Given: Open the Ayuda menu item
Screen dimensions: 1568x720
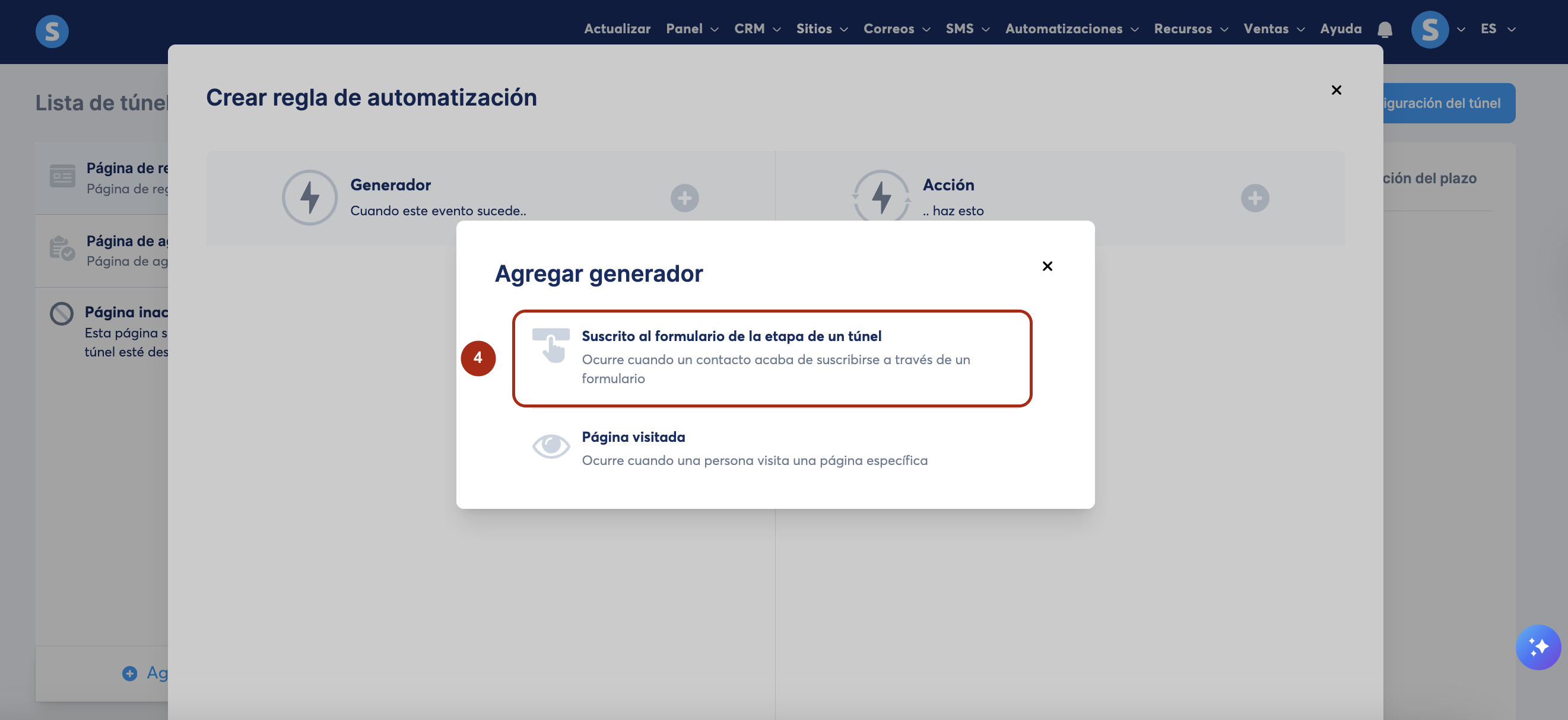Looking at the screenshot, I should [1340, 29].
